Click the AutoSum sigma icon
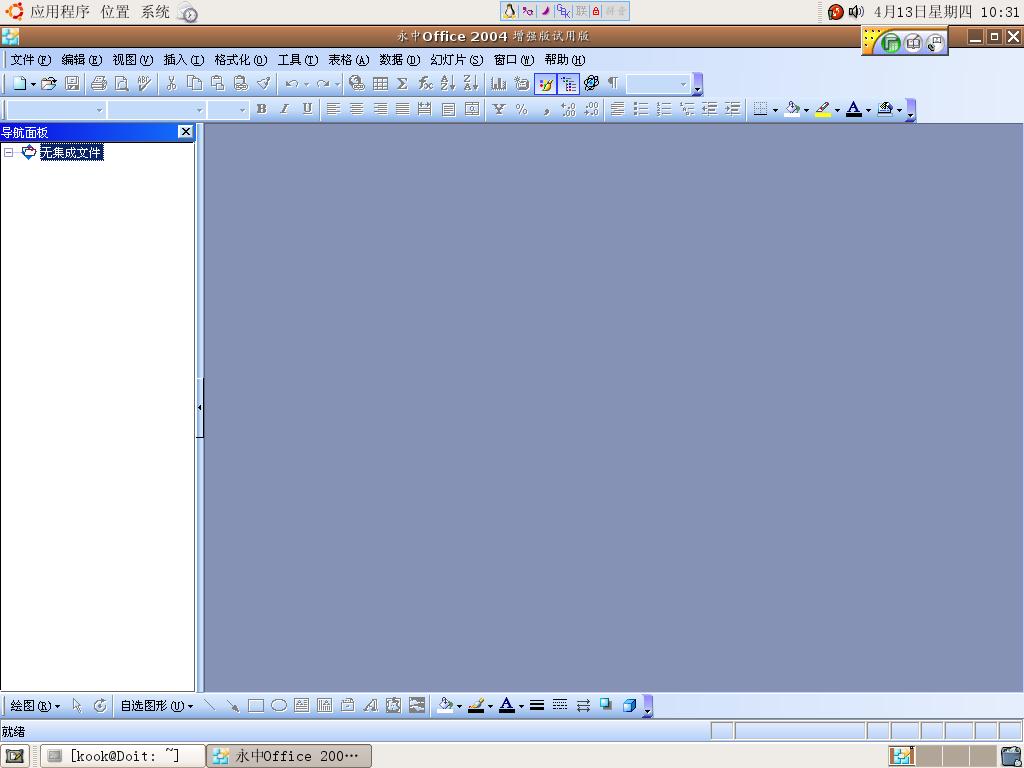Screen dimensions: 1024x768 coord(402,84)
